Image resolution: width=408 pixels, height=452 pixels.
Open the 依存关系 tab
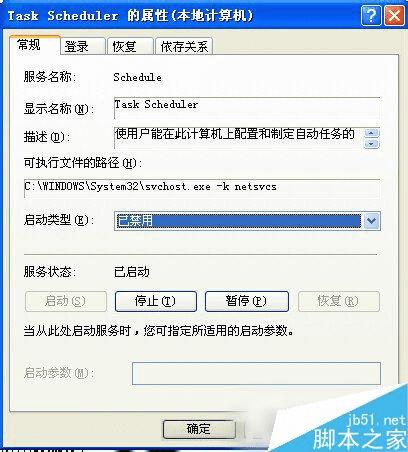pos(184,46)
